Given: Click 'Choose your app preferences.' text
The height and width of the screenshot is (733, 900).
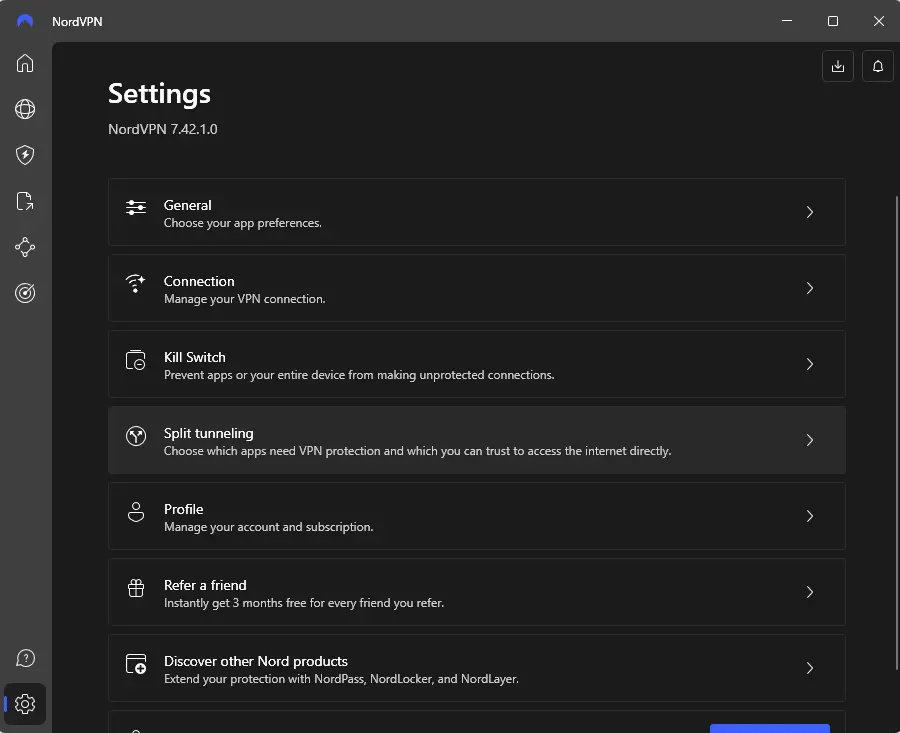Looking at the screenshot, I should (x=243, y=223).
